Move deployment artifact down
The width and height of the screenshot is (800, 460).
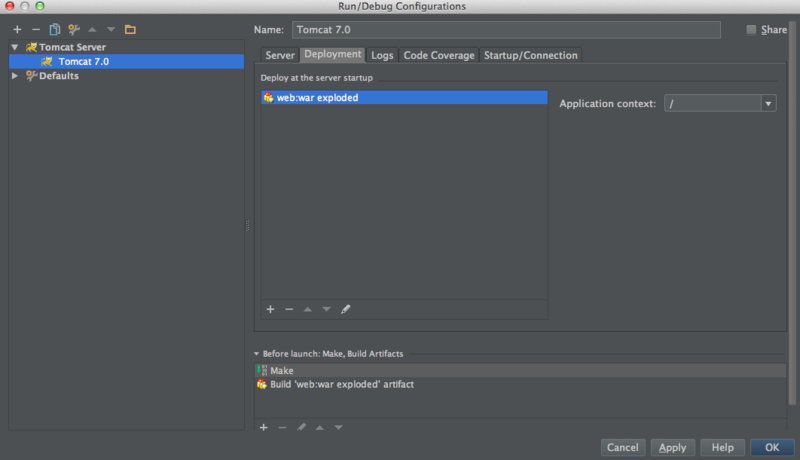point(327,309)
